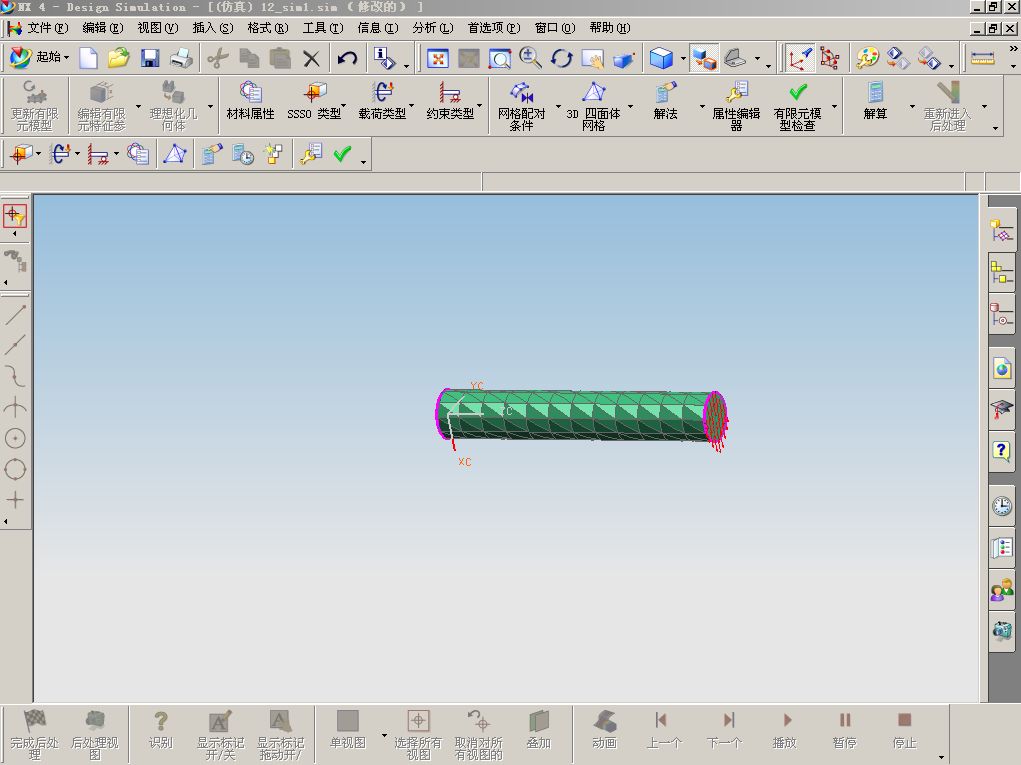
Task: Click the red load arrows on cylinder end
Action: pos(717,422)
